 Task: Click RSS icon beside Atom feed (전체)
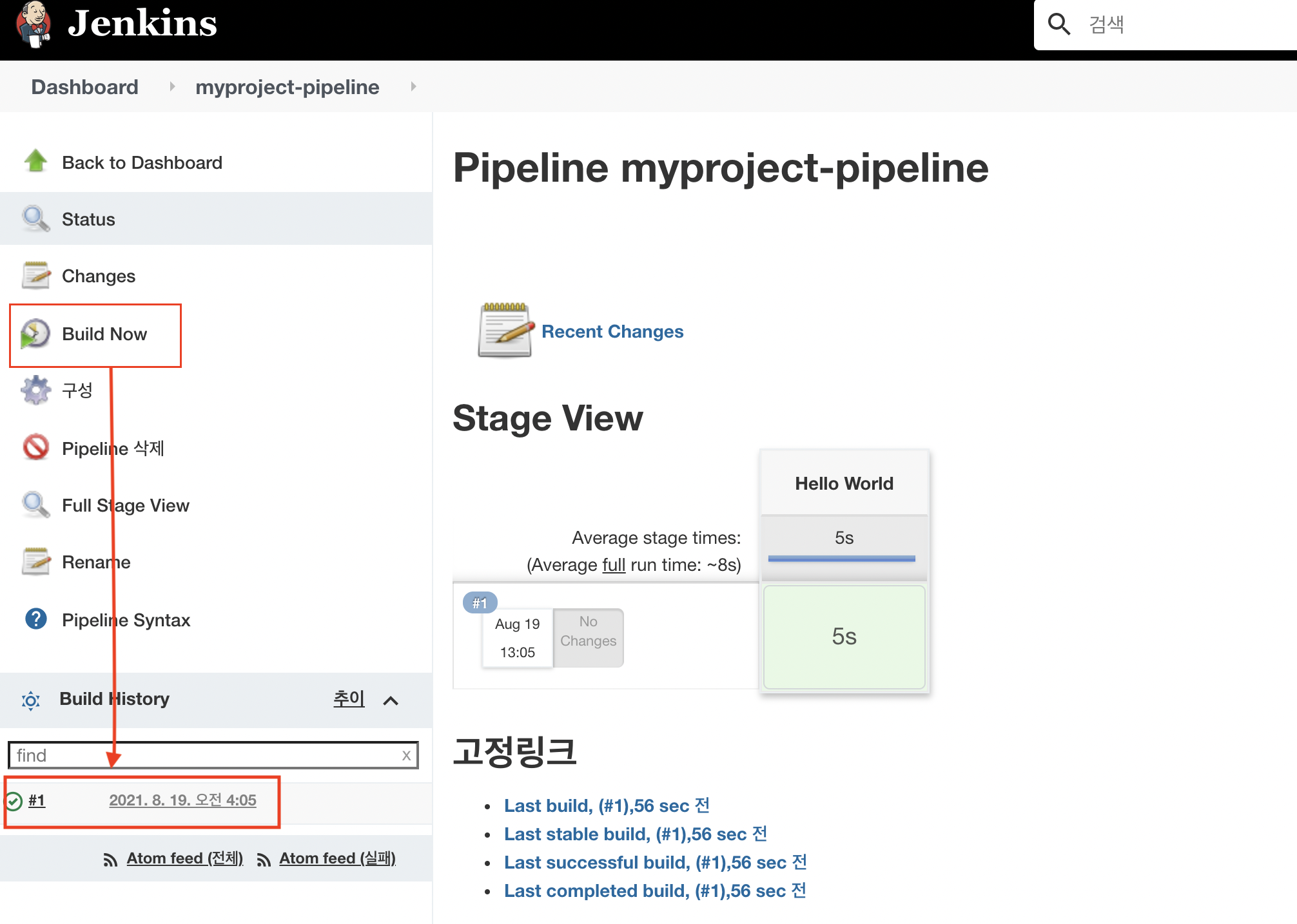(110, 860)
